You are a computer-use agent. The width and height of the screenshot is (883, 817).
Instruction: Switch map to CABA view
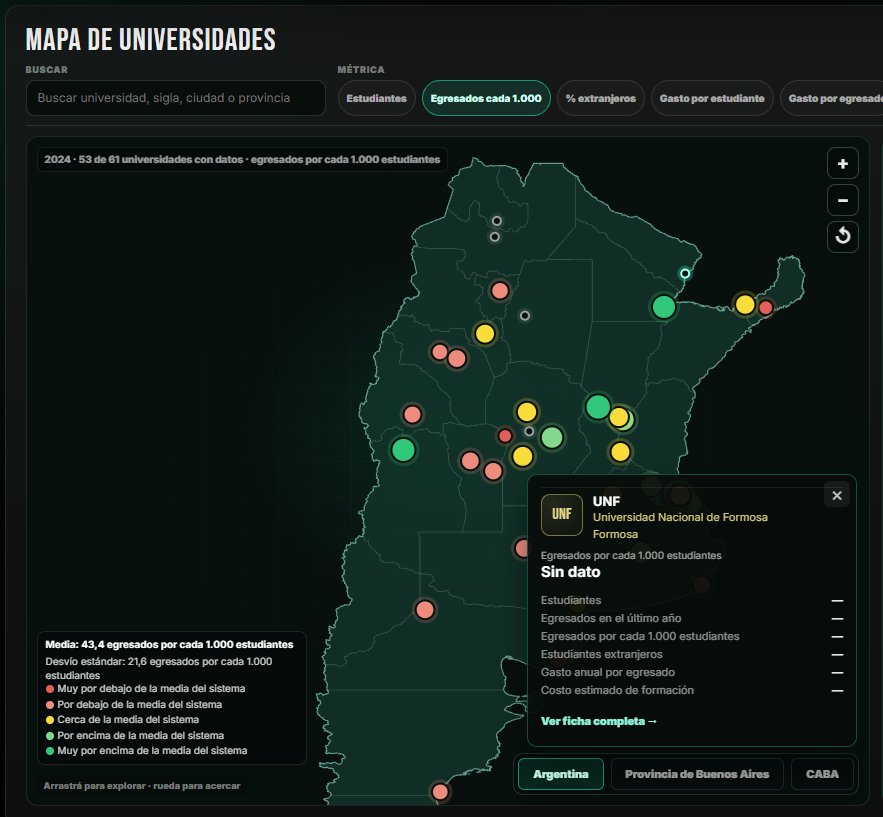822,774
